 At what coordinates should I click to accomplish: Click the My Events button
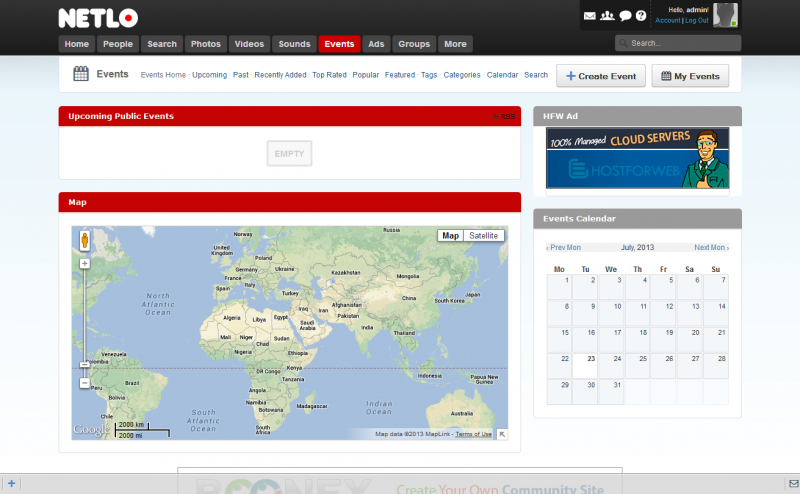click(x=690, y=76)
